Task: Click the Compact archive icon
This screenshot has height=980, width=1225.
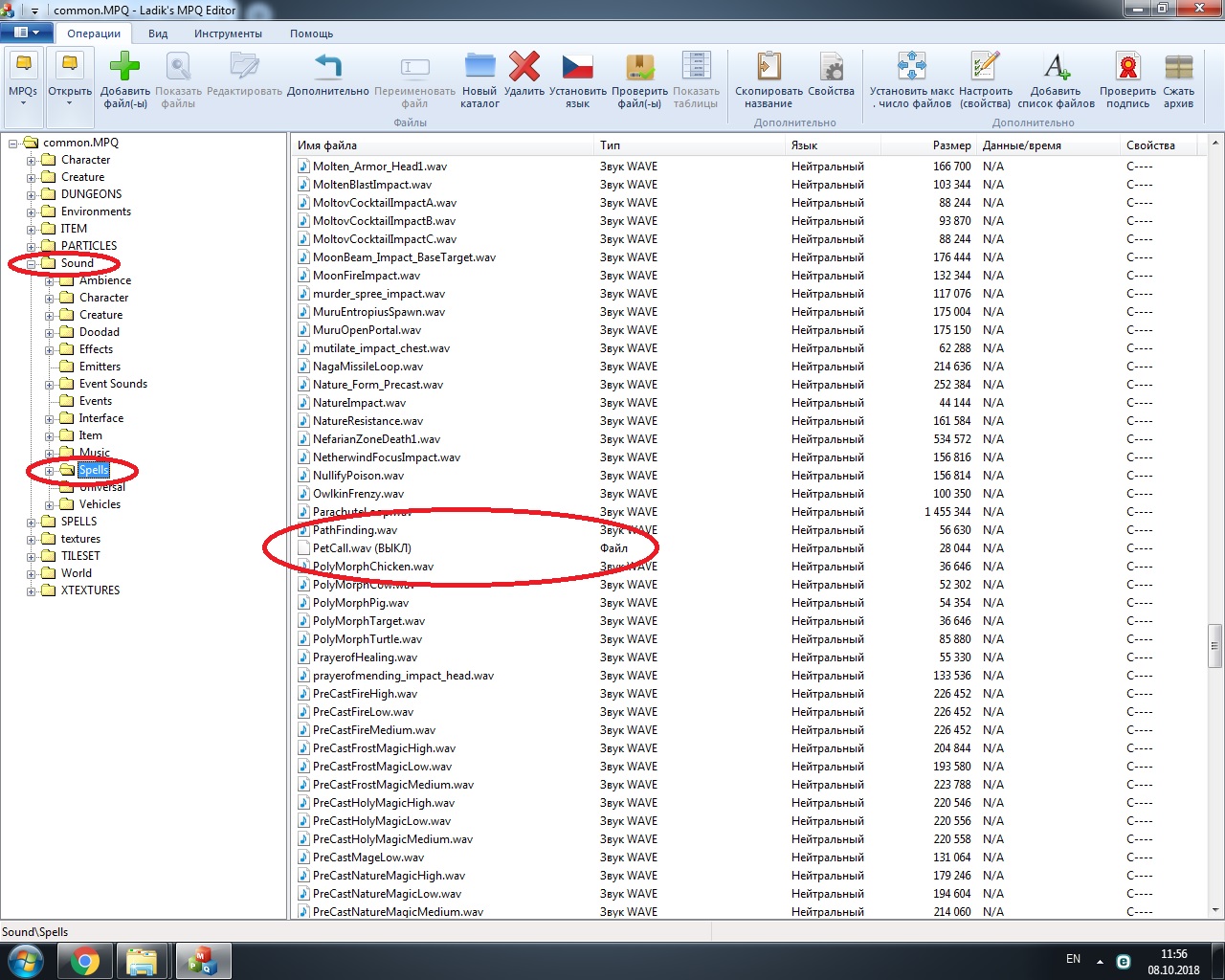Action: pos(1178,67)
